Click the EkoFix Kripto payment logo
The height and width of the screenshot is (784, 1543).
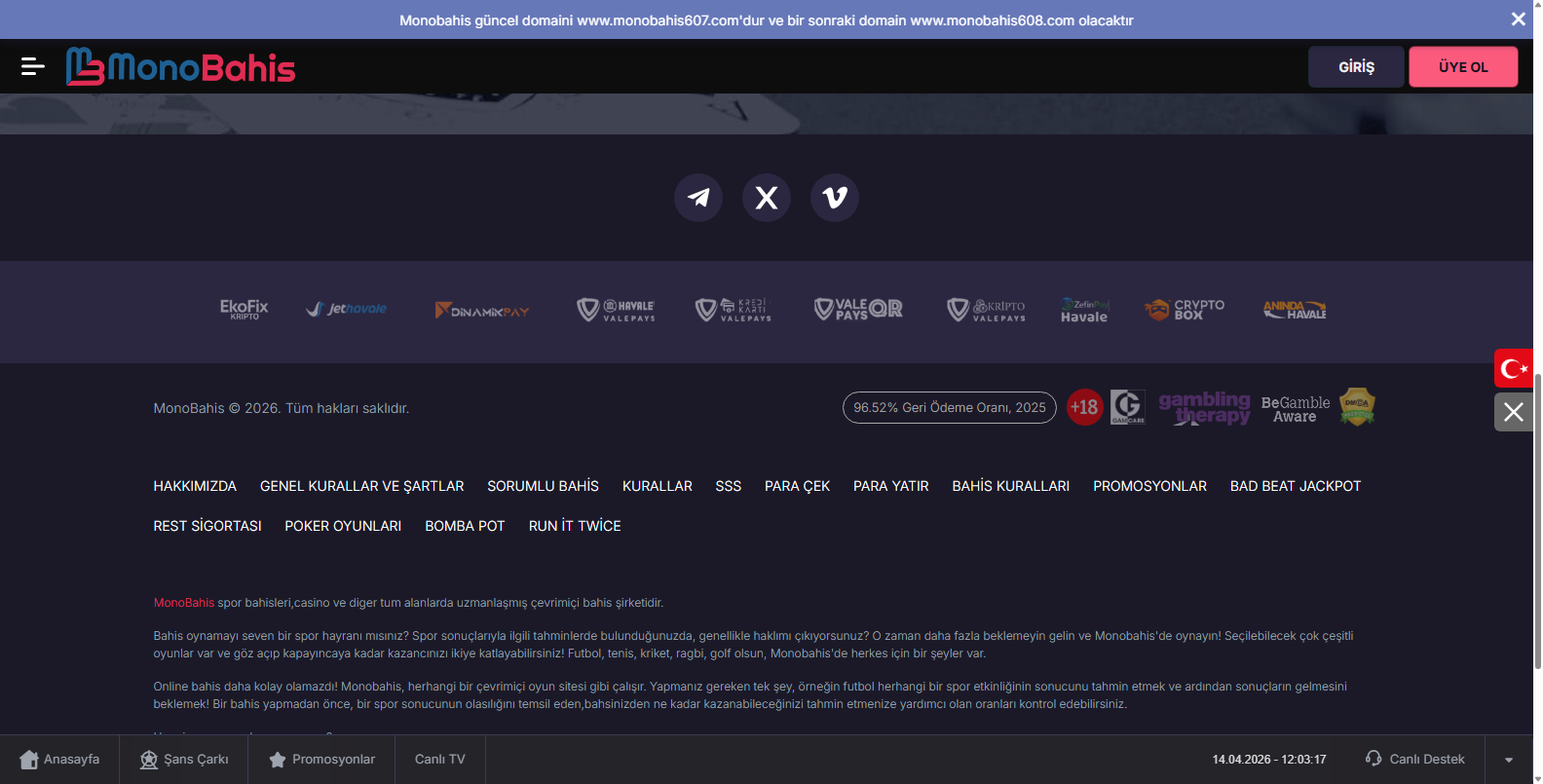point(244,310)
